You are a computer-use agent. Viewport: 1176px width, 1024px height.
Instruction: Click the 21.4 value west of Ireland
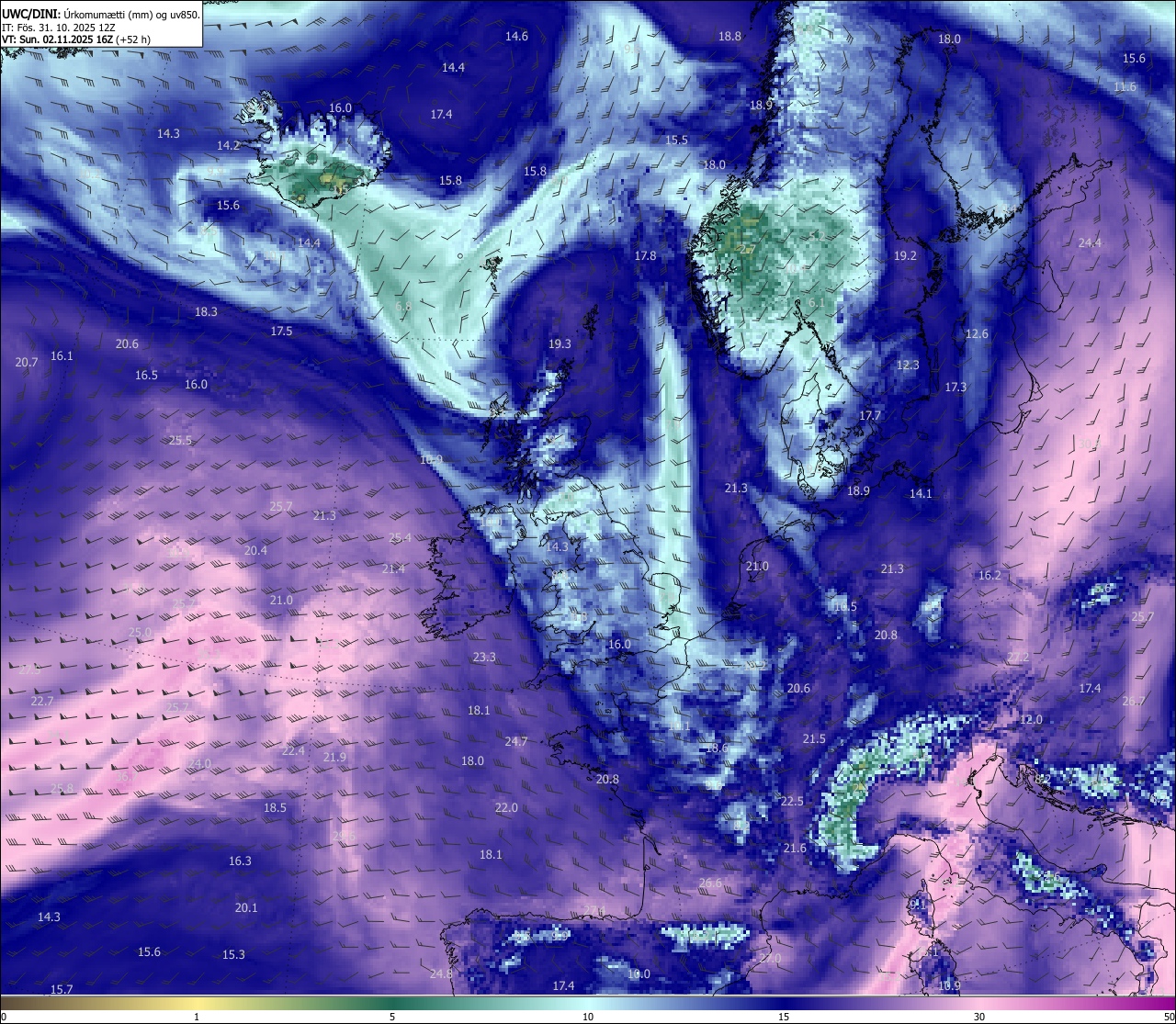[x=393, y=569]
